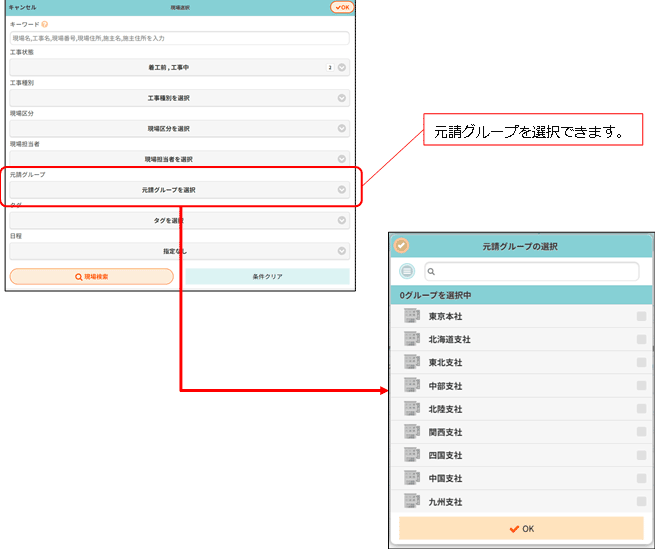Choose 北陸支社 from the group list
This screenshot has height=549, width=655.
tap(445, 409)
